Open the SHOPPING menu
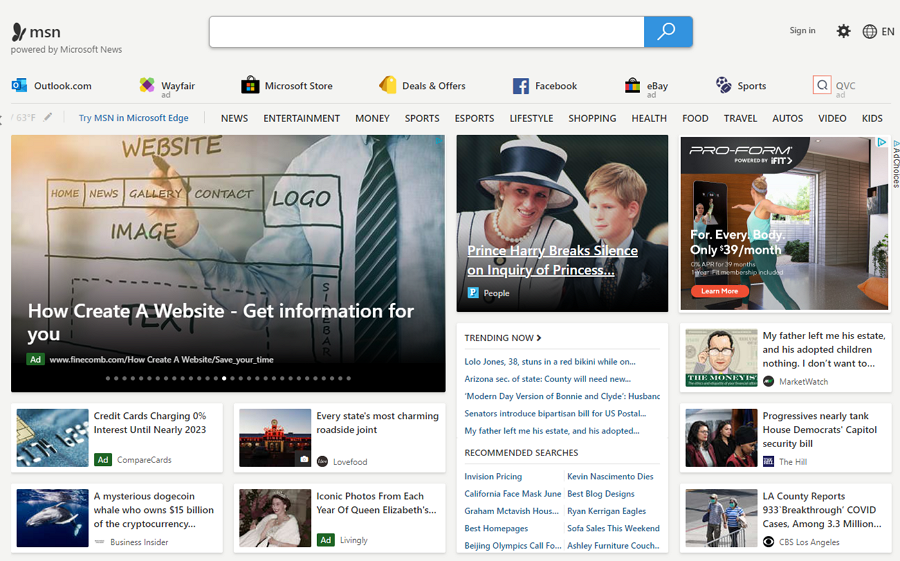900x561 pixels. pos(592,118)
